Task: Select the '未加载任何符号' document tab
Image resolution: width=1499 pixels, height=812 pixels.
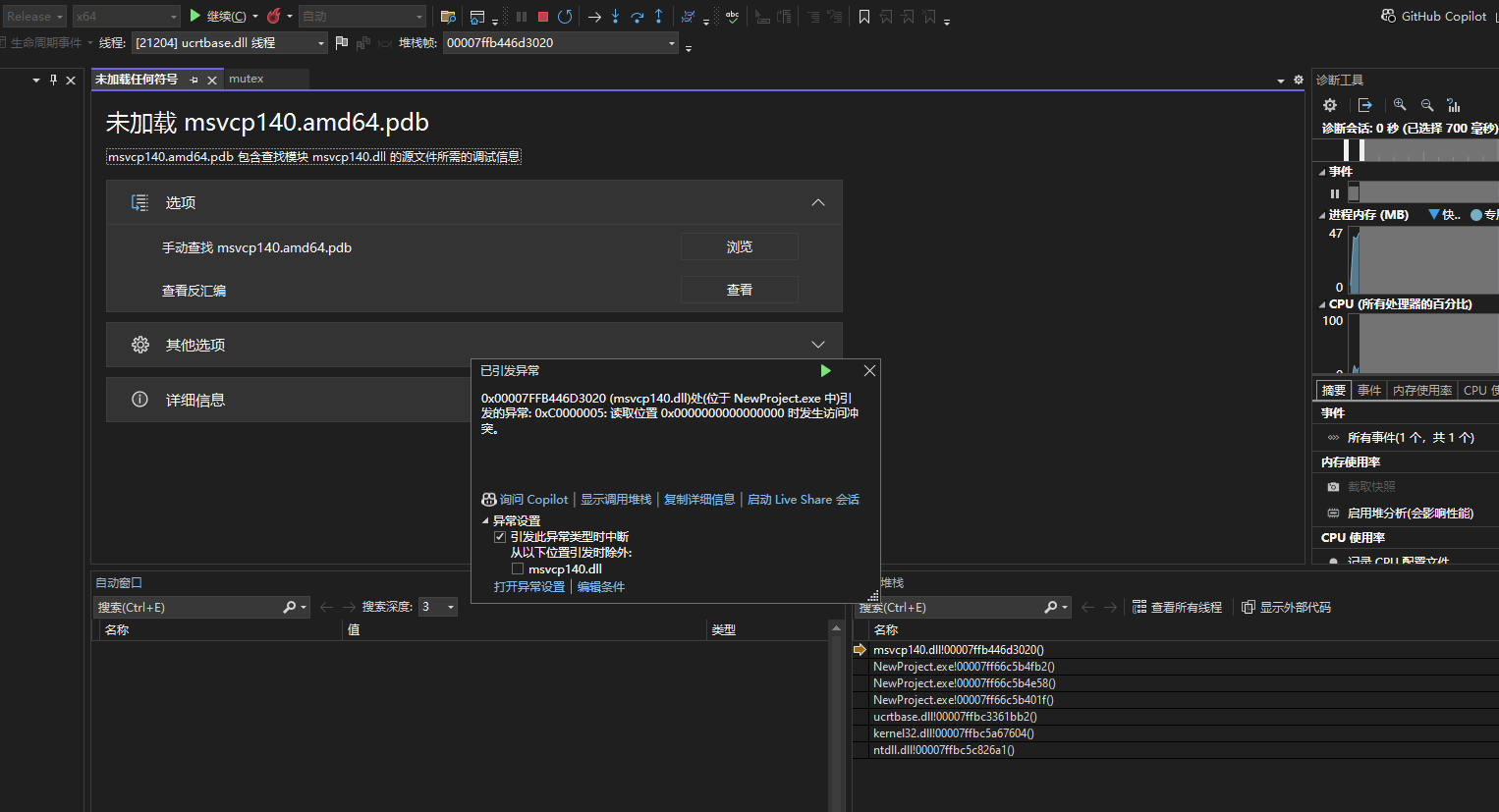Action: pos(137,79)
